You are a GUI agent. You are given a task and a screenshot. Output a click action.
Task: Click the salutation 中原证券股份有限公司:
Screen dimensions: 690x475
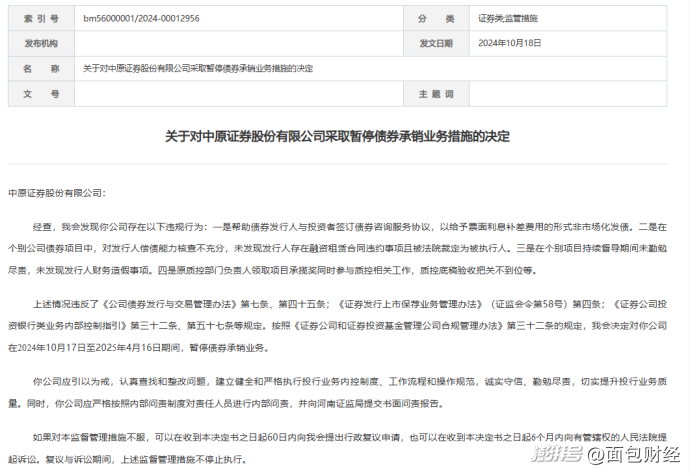pyautogui.click(x=57, y=193)
